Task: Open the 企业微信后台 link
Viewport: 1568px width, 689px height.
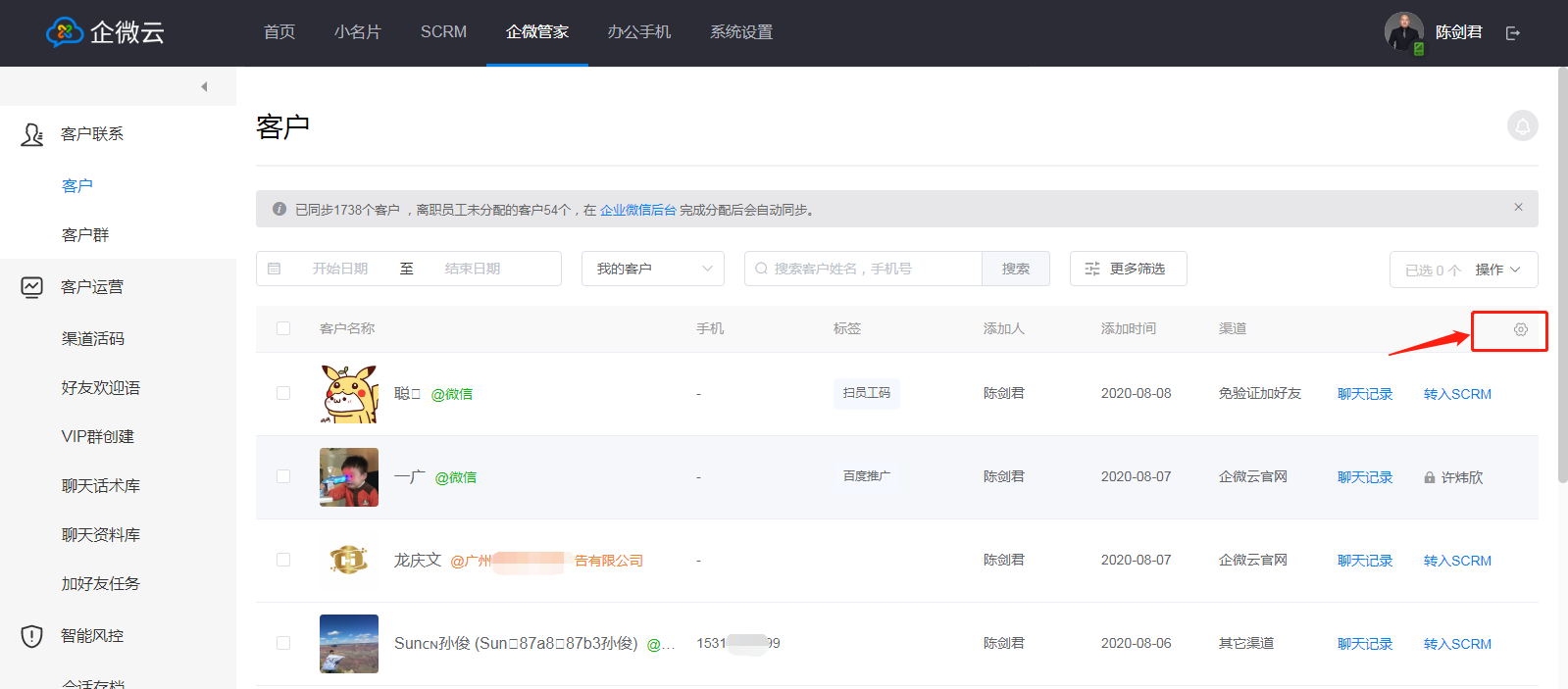Action: pyautogui.click(x=637, y=210)
